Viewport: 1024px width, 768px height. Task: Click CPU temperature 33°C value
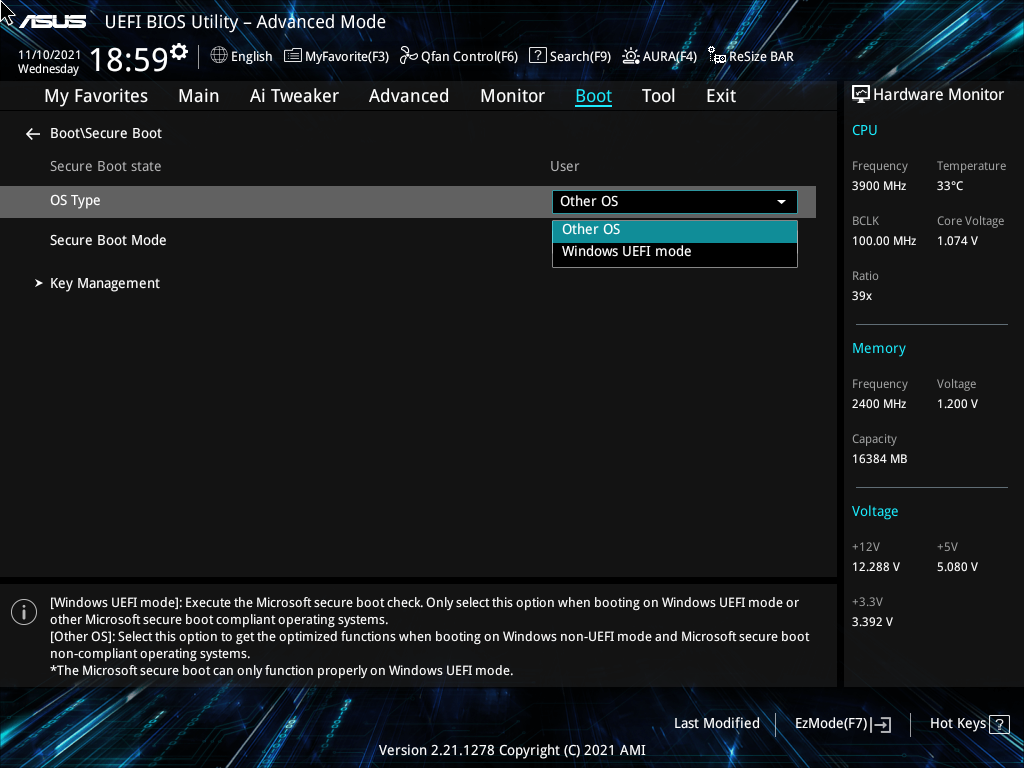pos(950,186)
